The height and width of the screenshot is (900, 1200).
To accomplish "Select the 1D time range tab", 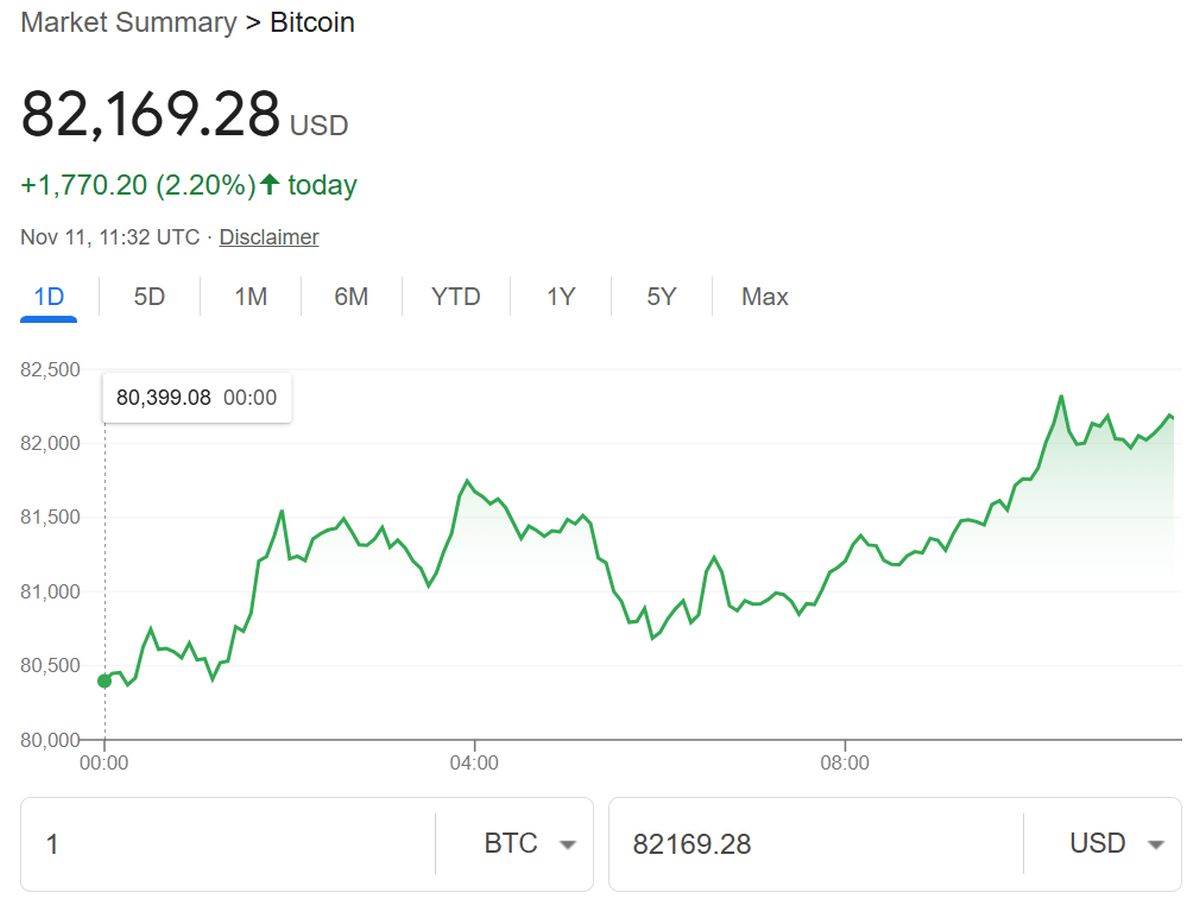I will coord(47,296).
